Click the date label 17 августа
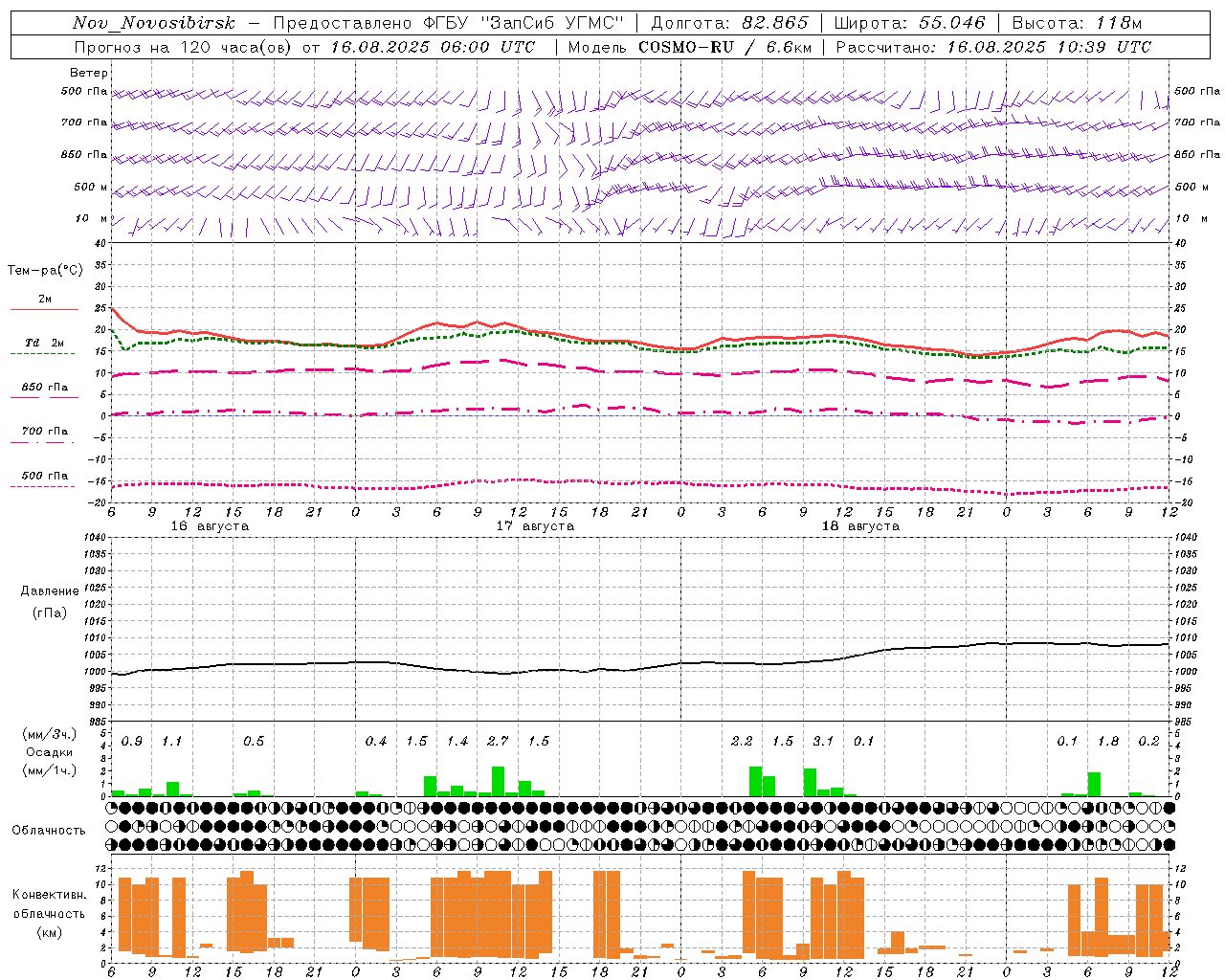1225x980 pixels. [x=535, y=526]
